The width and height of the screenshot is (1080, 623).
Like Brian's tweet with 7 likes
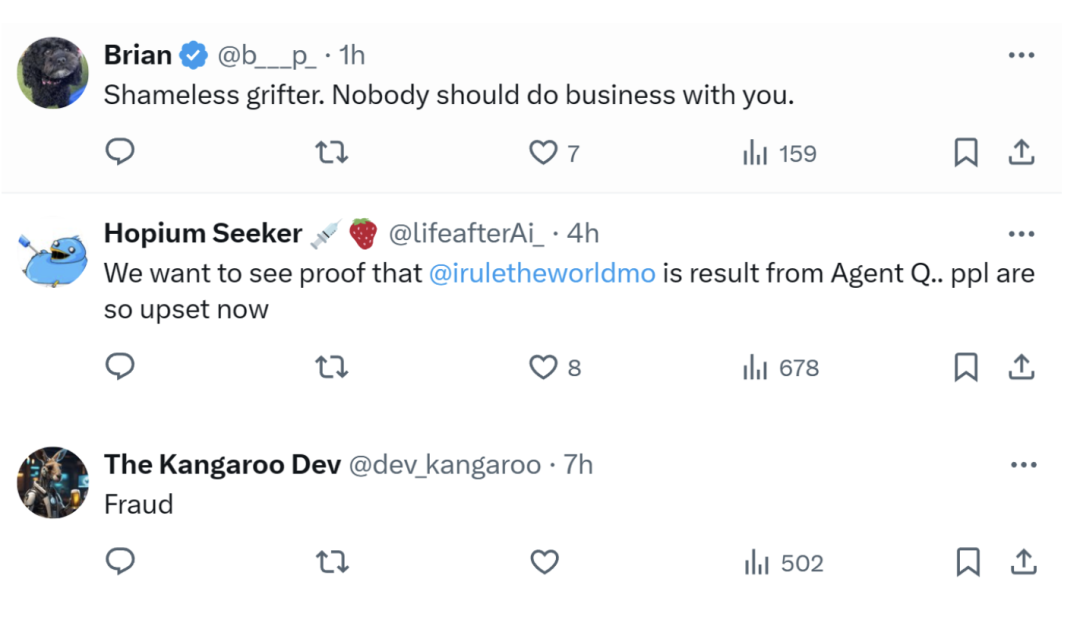543,153
